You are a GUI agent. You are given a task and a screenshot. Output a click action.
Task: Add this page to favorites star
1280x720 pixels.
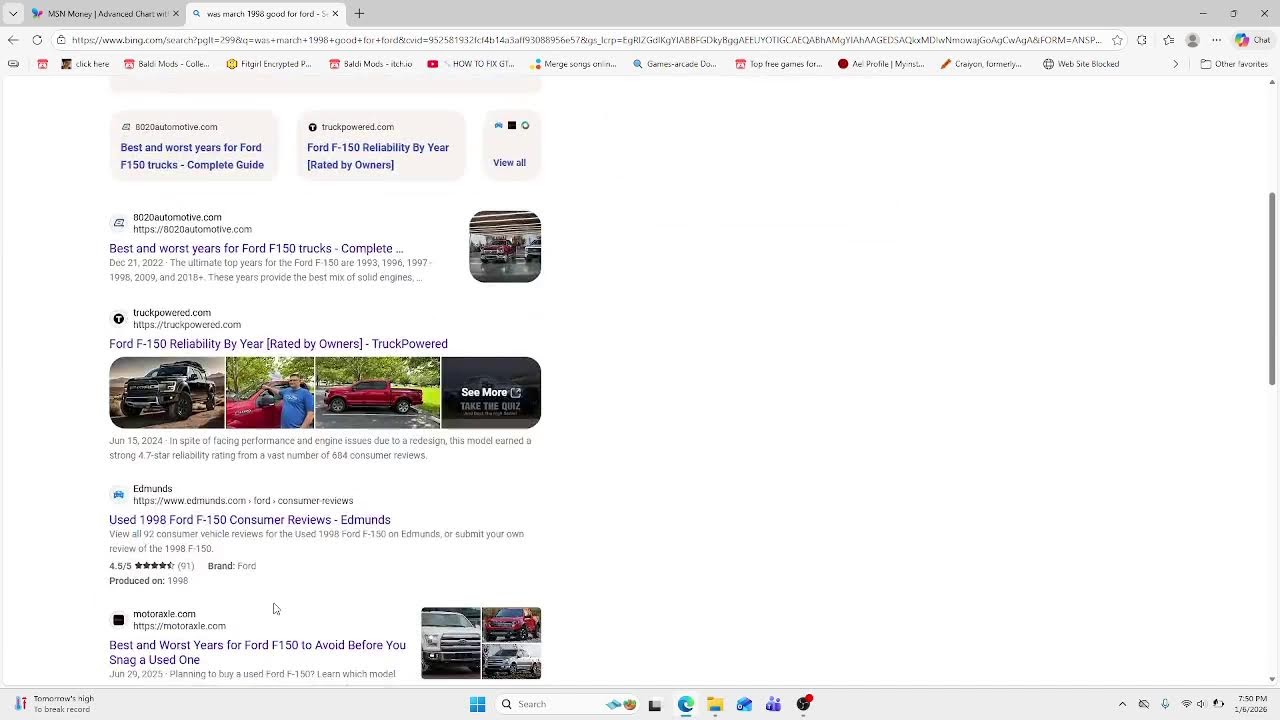tap(1117, 40)
